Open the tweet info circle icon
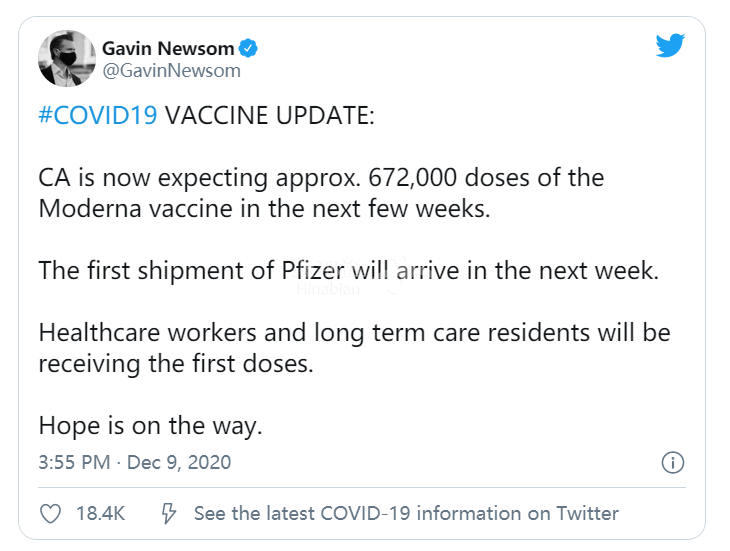The image size is (730, 551). pyautogui.click(x=673, y=462)
